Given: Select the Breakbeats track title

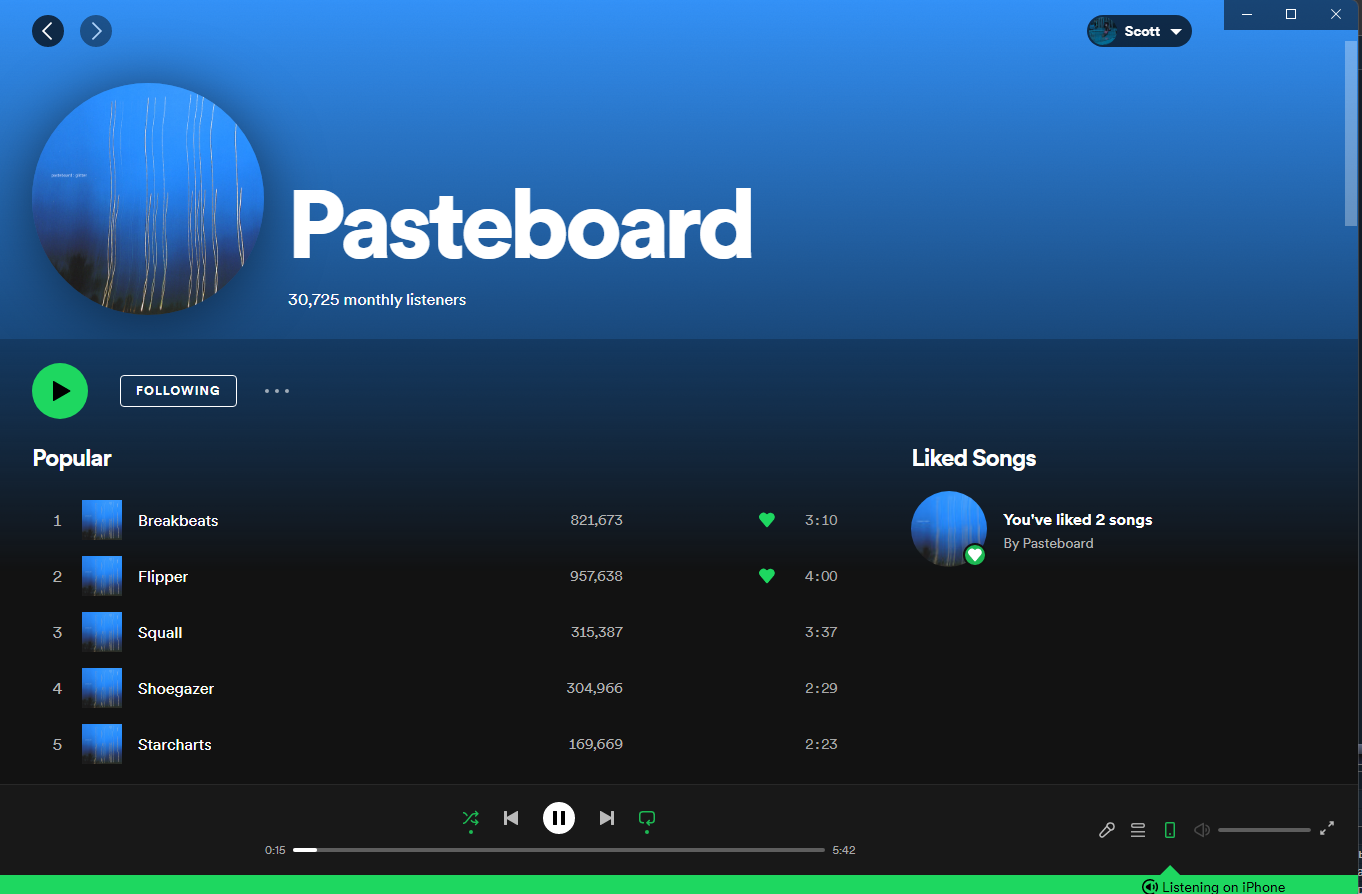Looking at the screenshot, I should (x=178, y=521).
